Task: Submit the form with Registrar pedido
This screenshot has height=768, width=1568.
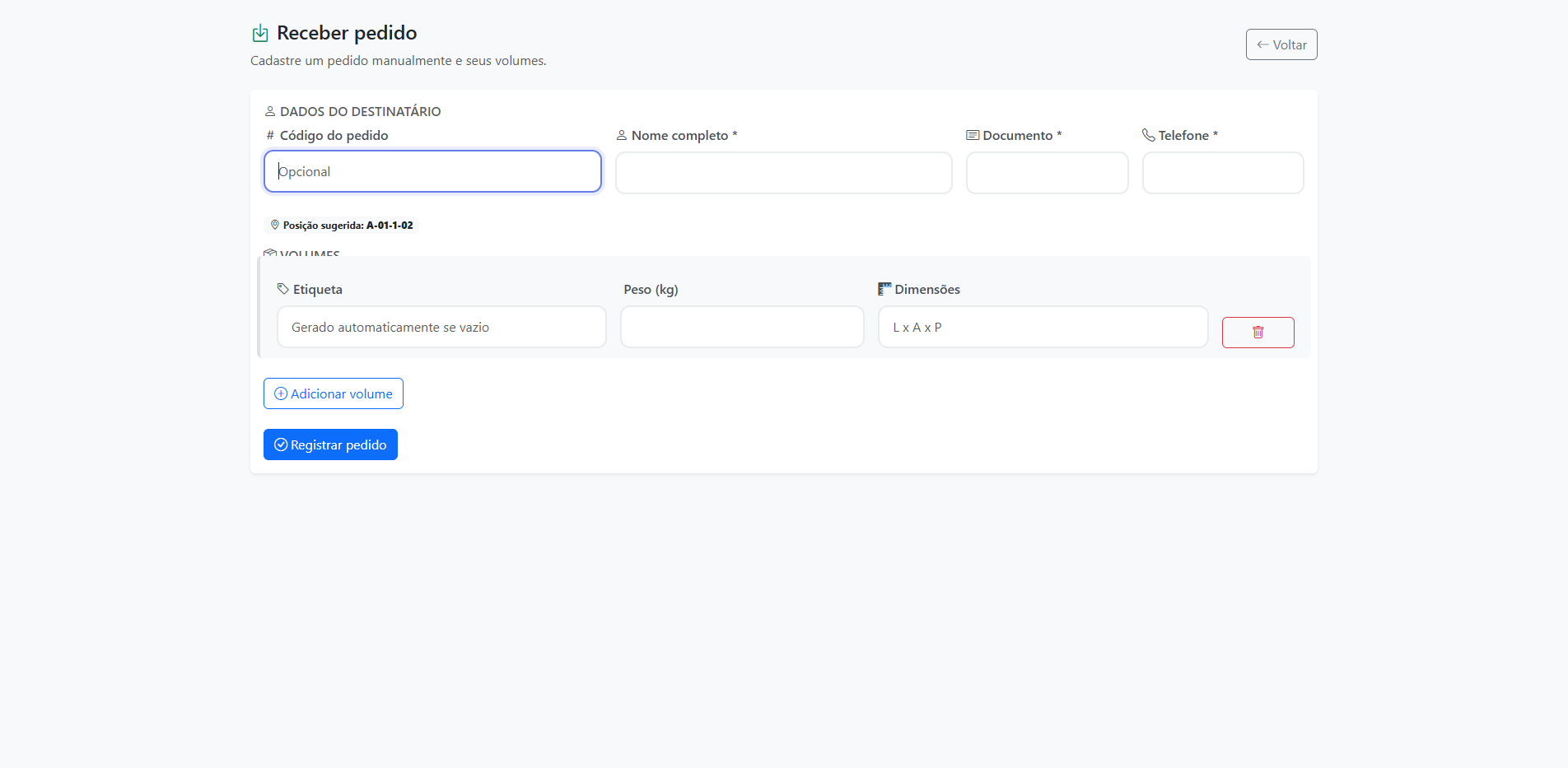Action: (330, 445)
